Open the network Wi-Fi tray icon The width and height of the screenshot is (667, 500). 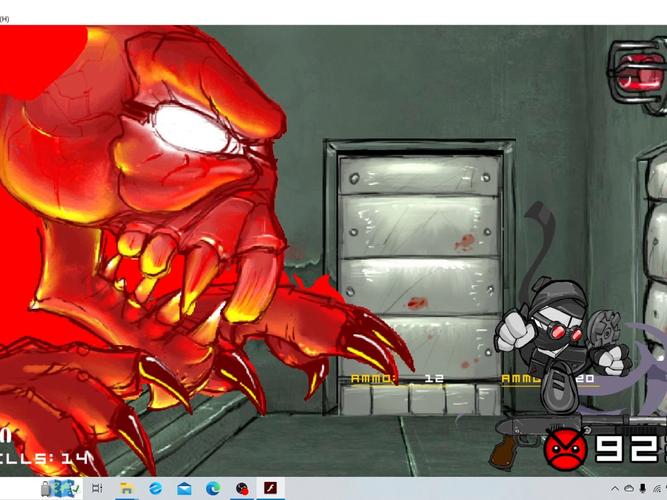pos(657,489)
